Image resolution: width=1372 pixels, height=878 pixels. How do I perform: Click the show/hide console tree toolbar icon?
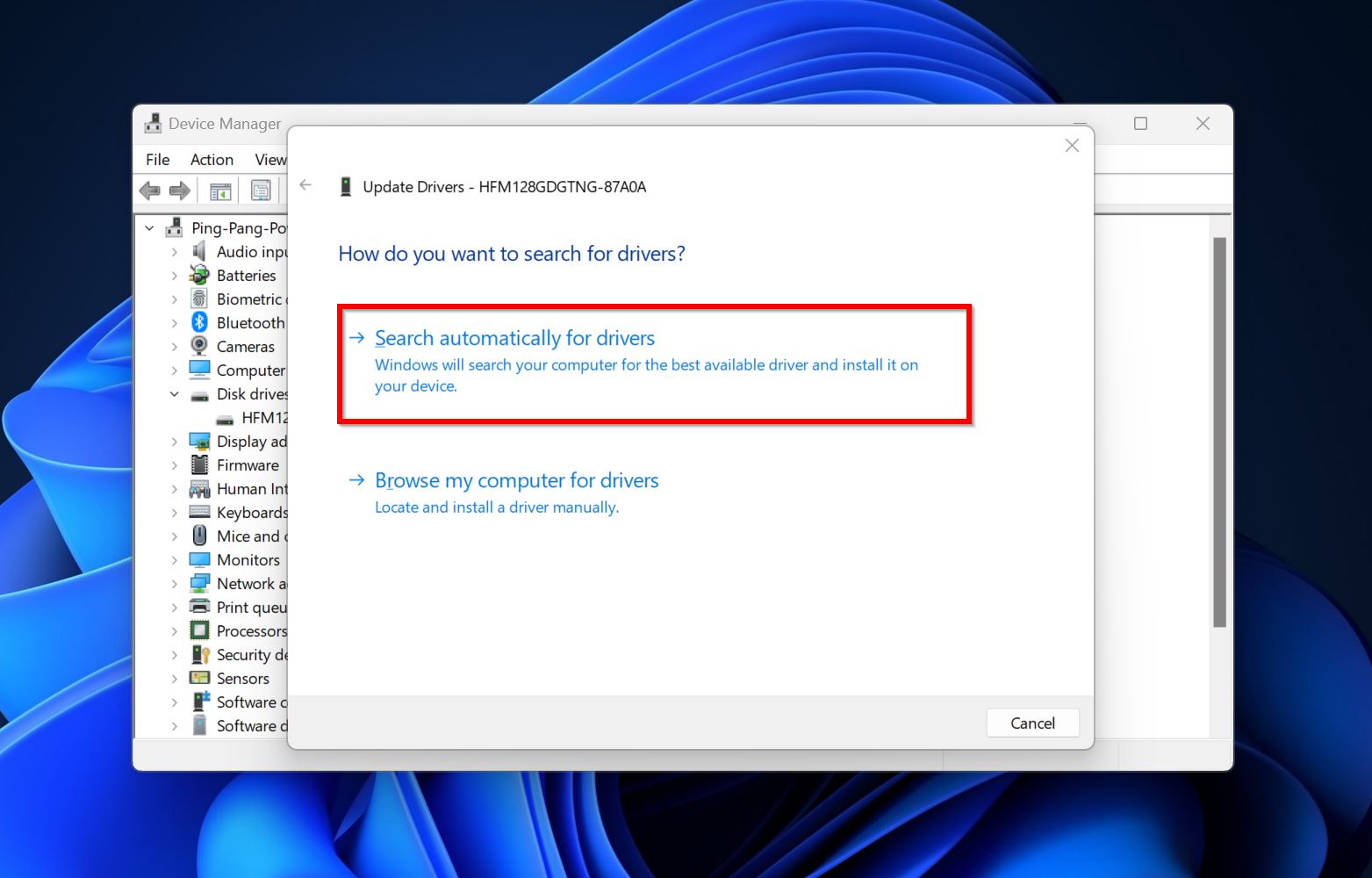point(220,191)
